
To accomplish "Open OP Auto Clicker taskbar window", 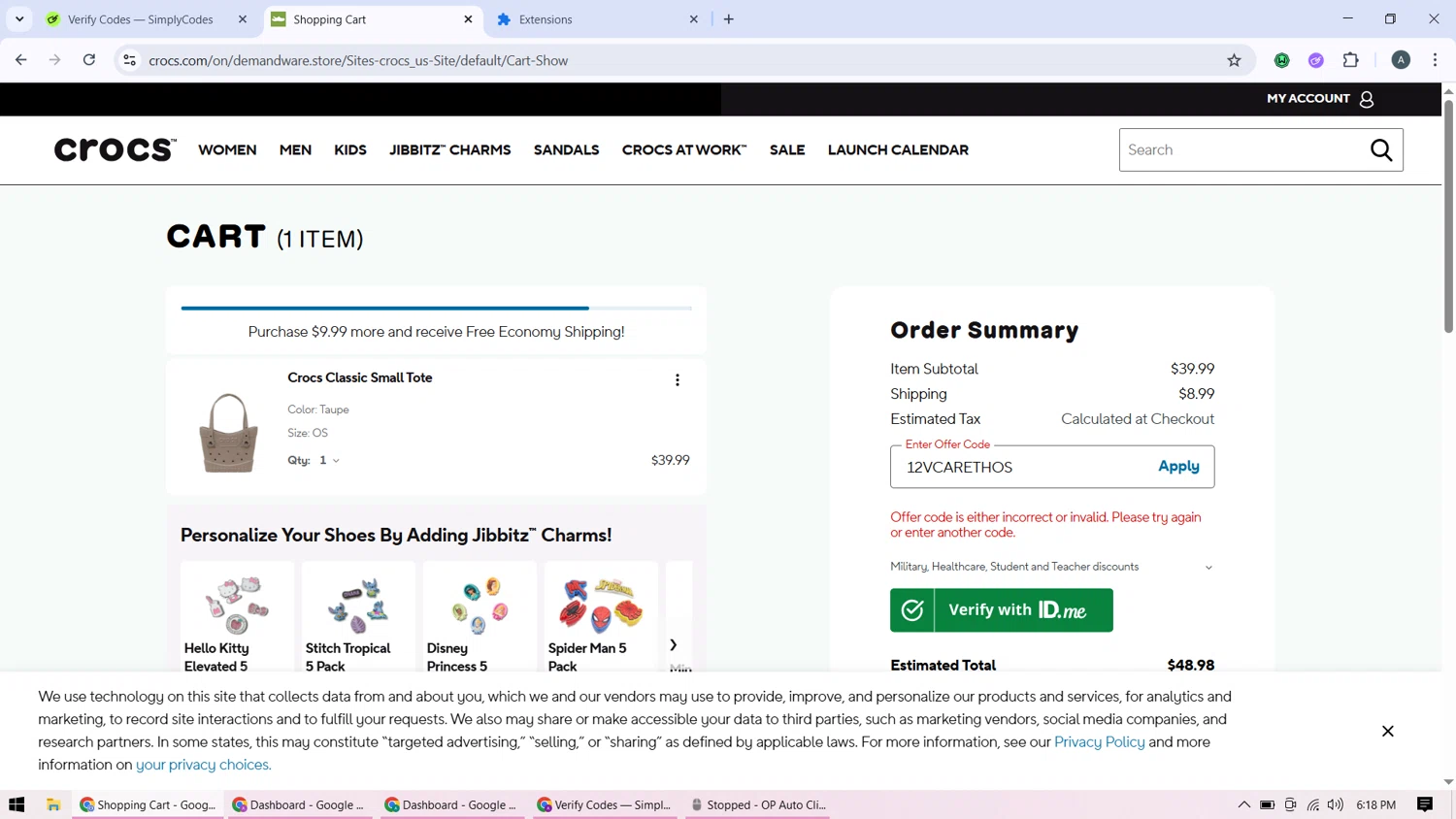I will tap(757, 804).
